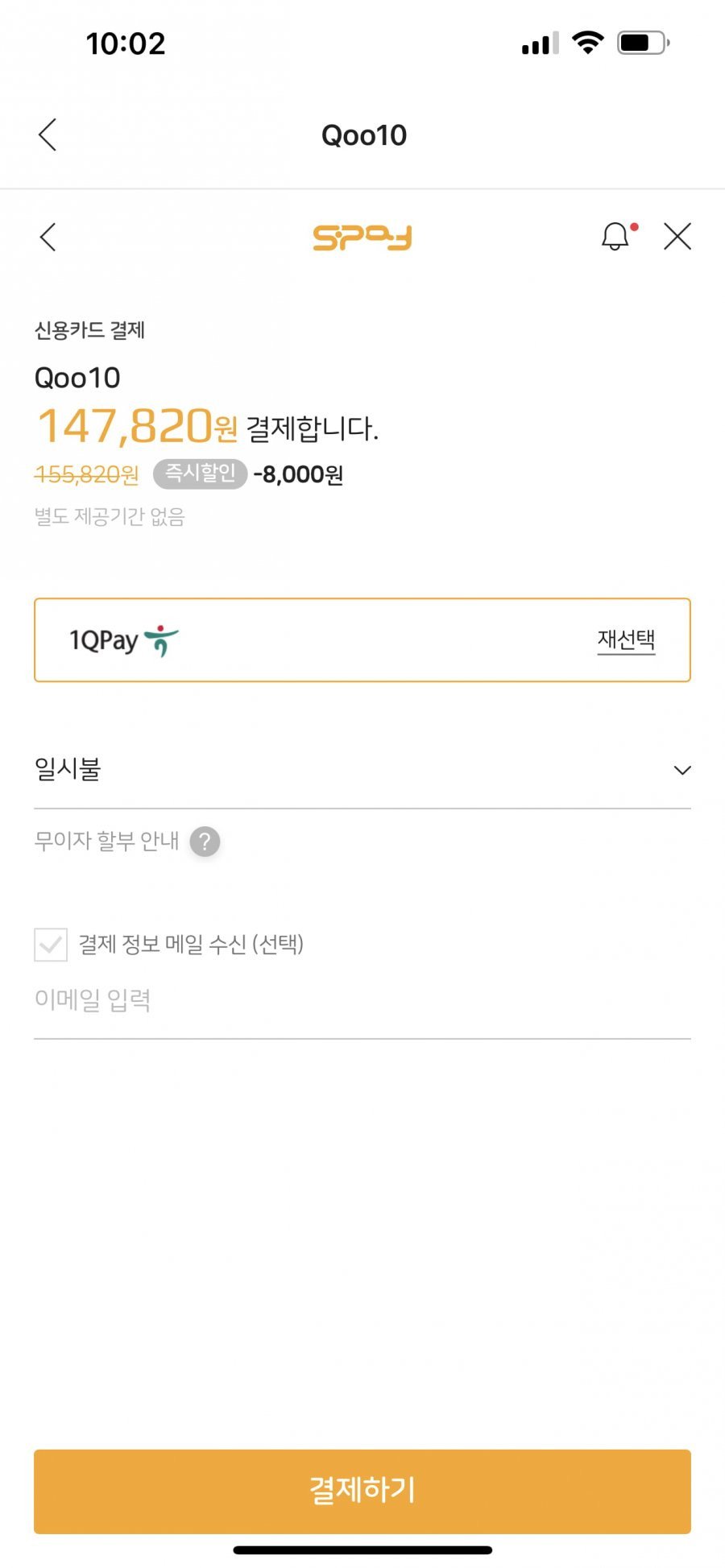The height and width of the screenshot is (1568, 725).
Task: Tap the 무이자 할부 안내 text
Action: 106,841
